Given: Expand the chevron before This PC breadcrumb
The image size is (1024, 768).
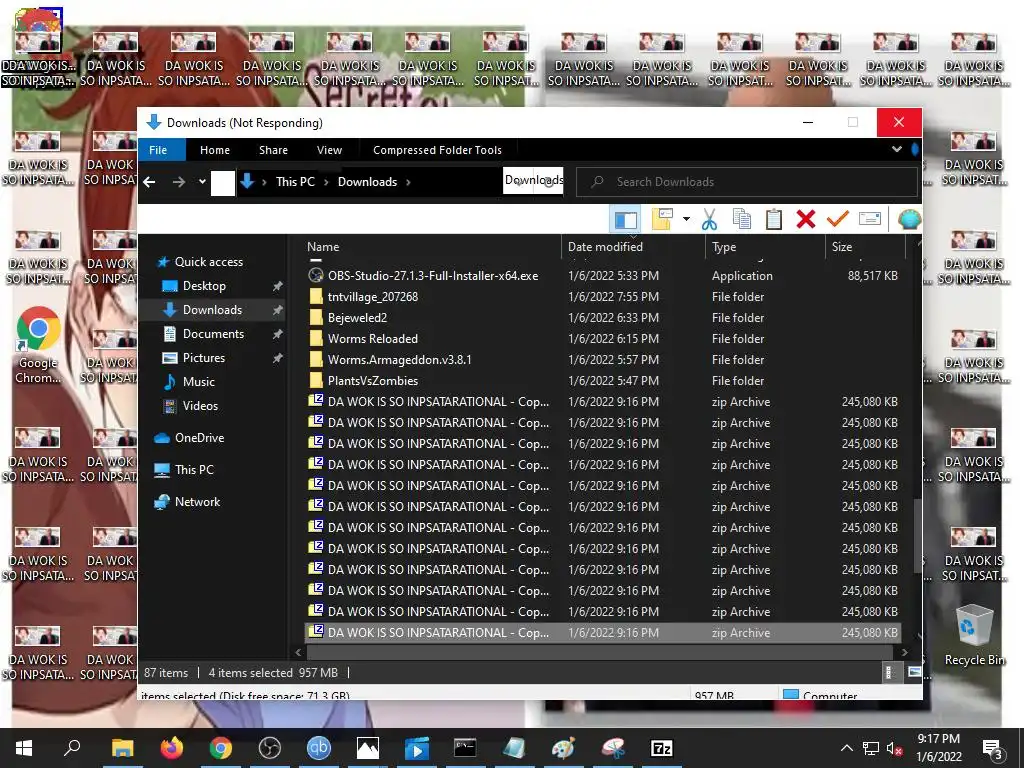Looking at the screenshot, I should point(264,182).
